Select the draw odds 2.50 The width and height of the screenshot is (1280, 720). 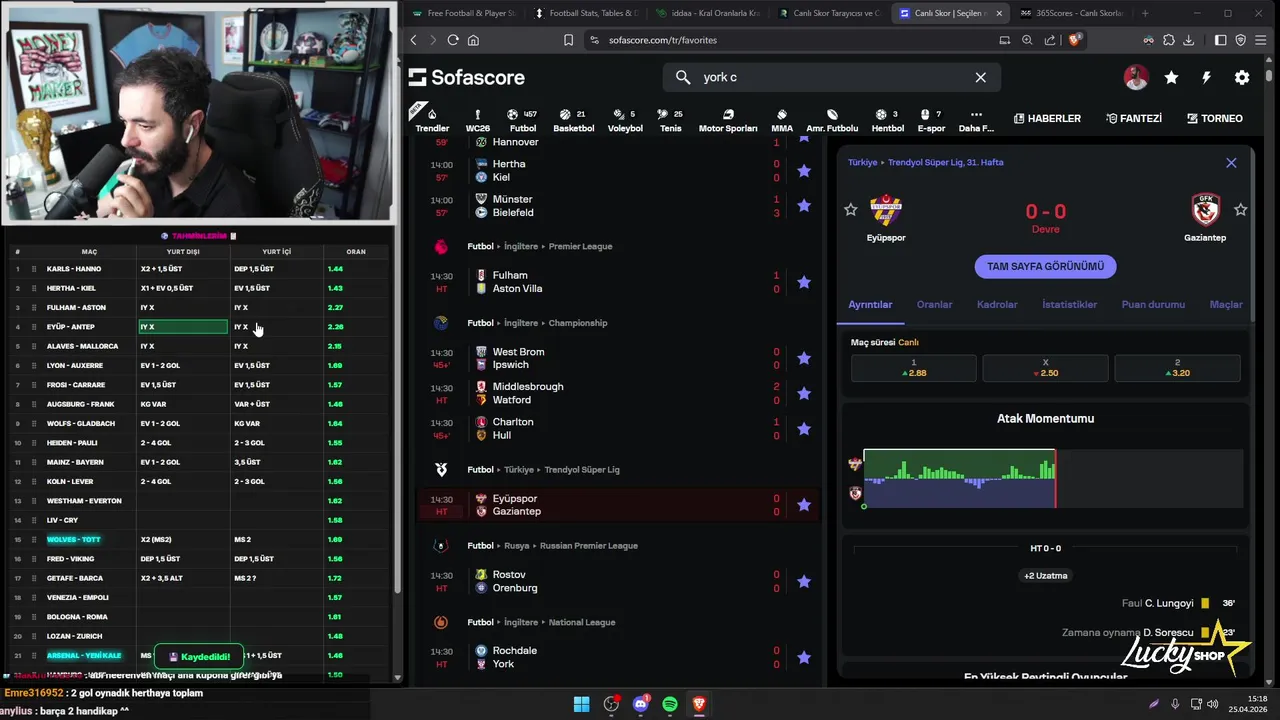click(1045, 368)
